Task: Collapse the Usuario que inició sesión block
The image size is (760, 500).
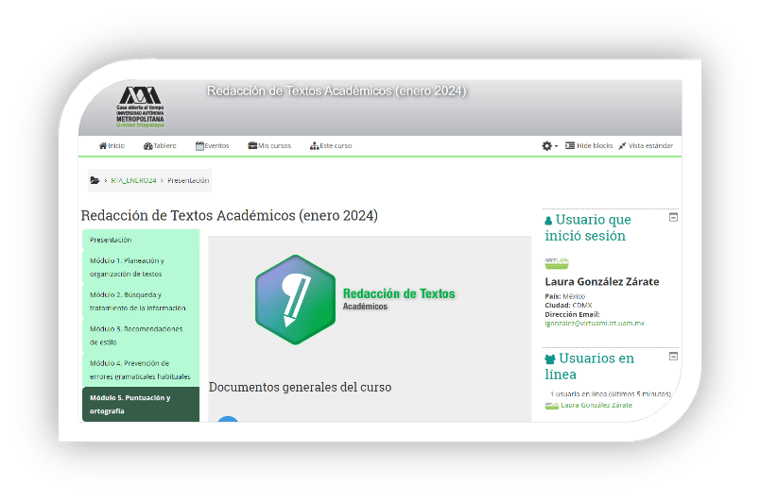Action: 673,216
